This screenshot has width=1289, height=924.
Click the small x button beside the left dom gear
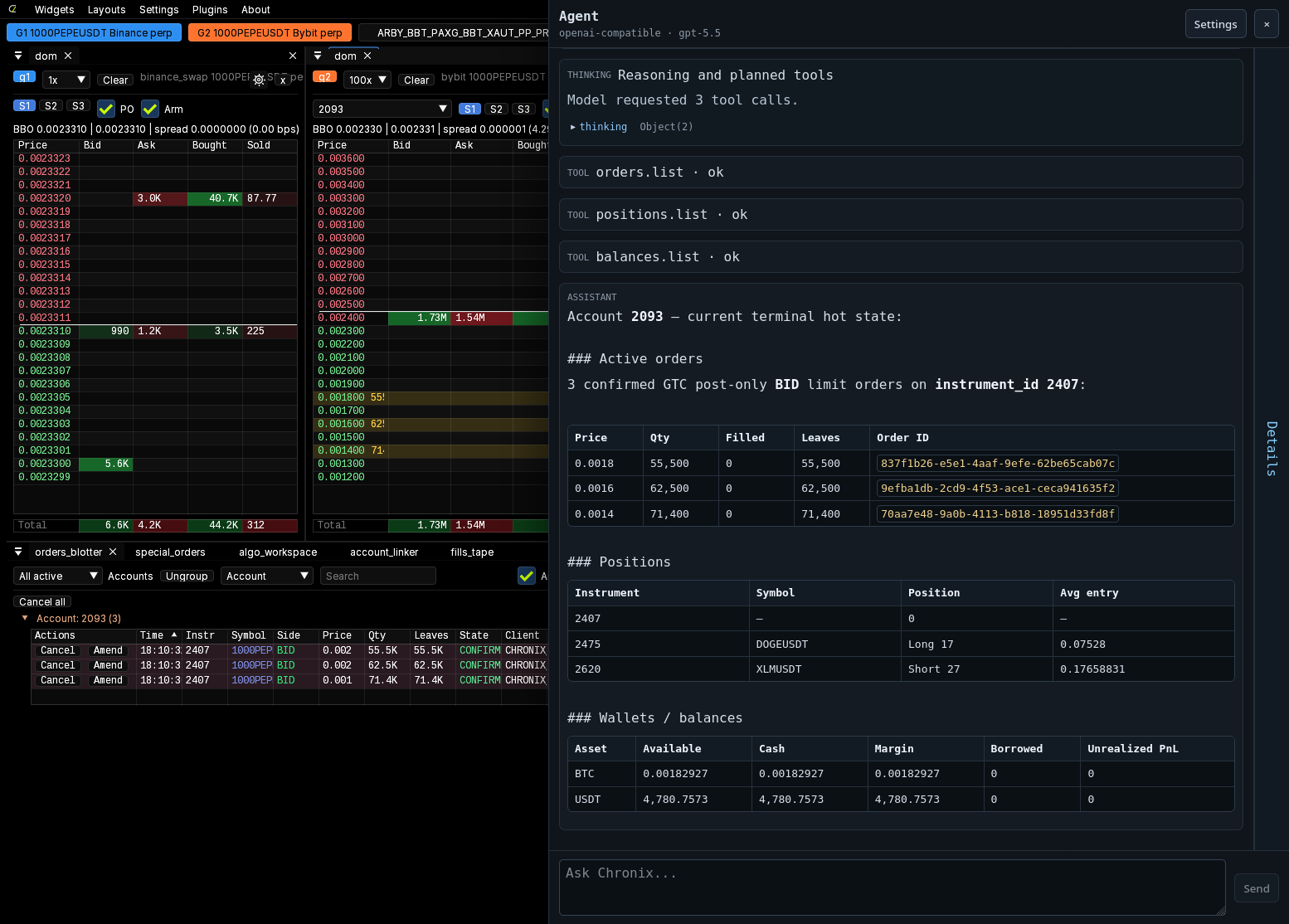click(283, 80)
